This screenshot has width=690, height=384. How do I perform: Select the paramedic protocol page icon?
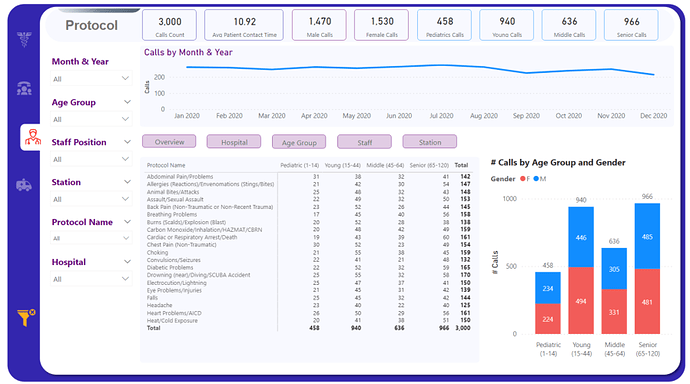(x=33, y=137)
